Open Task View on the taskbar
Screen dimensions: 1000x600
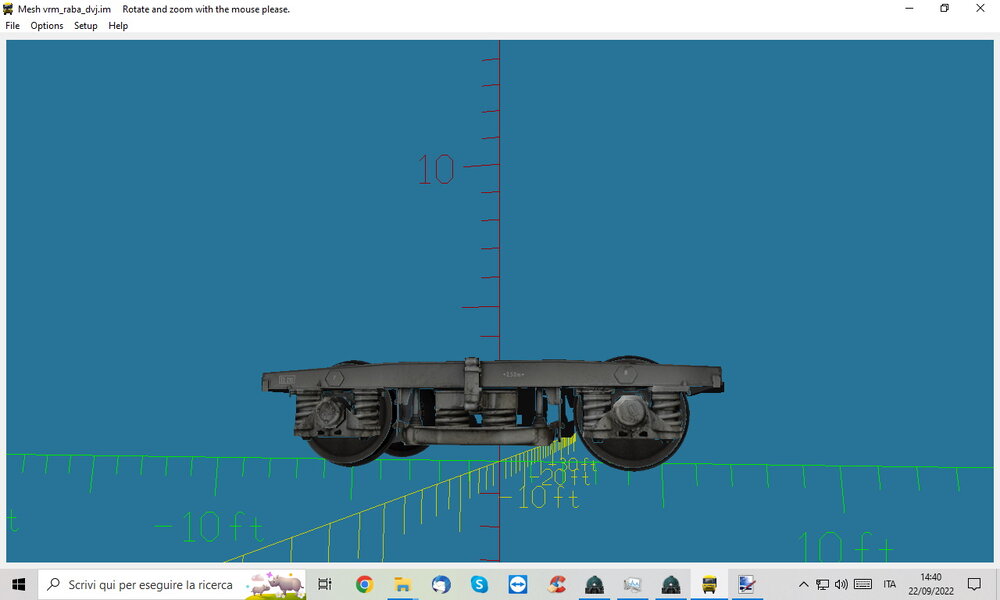tap(325, 584)
